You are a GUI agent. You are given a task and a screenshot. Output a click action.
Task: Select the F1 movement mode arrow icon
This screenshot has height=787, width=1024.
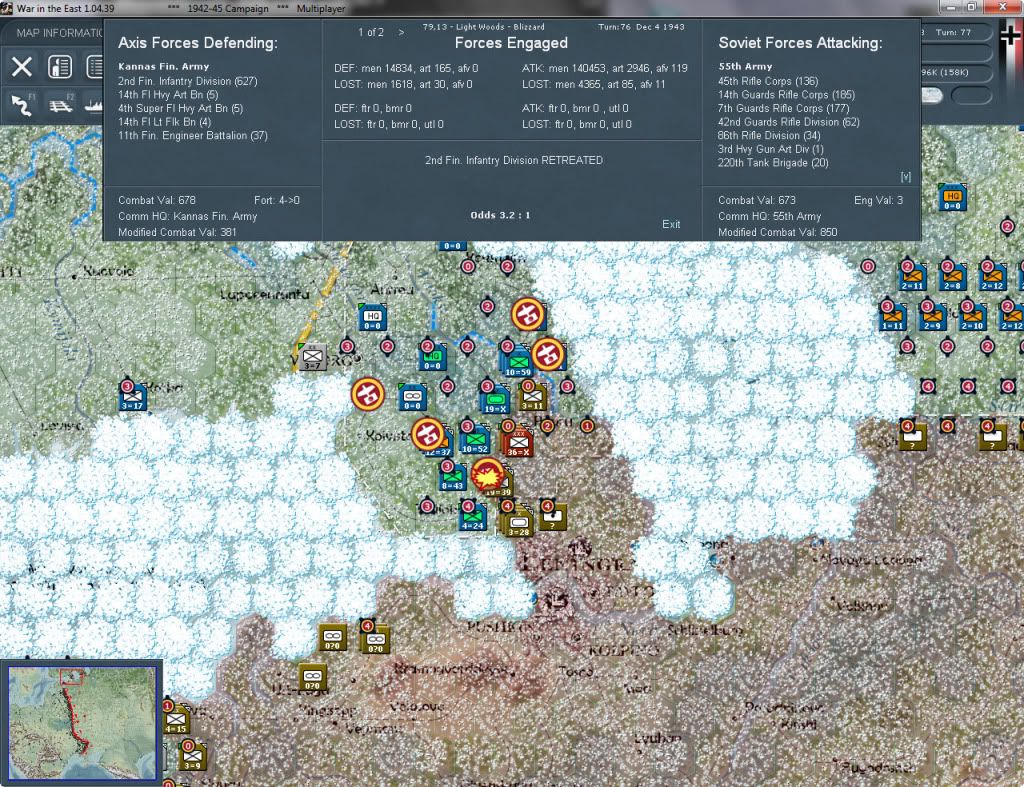(23, 104)
